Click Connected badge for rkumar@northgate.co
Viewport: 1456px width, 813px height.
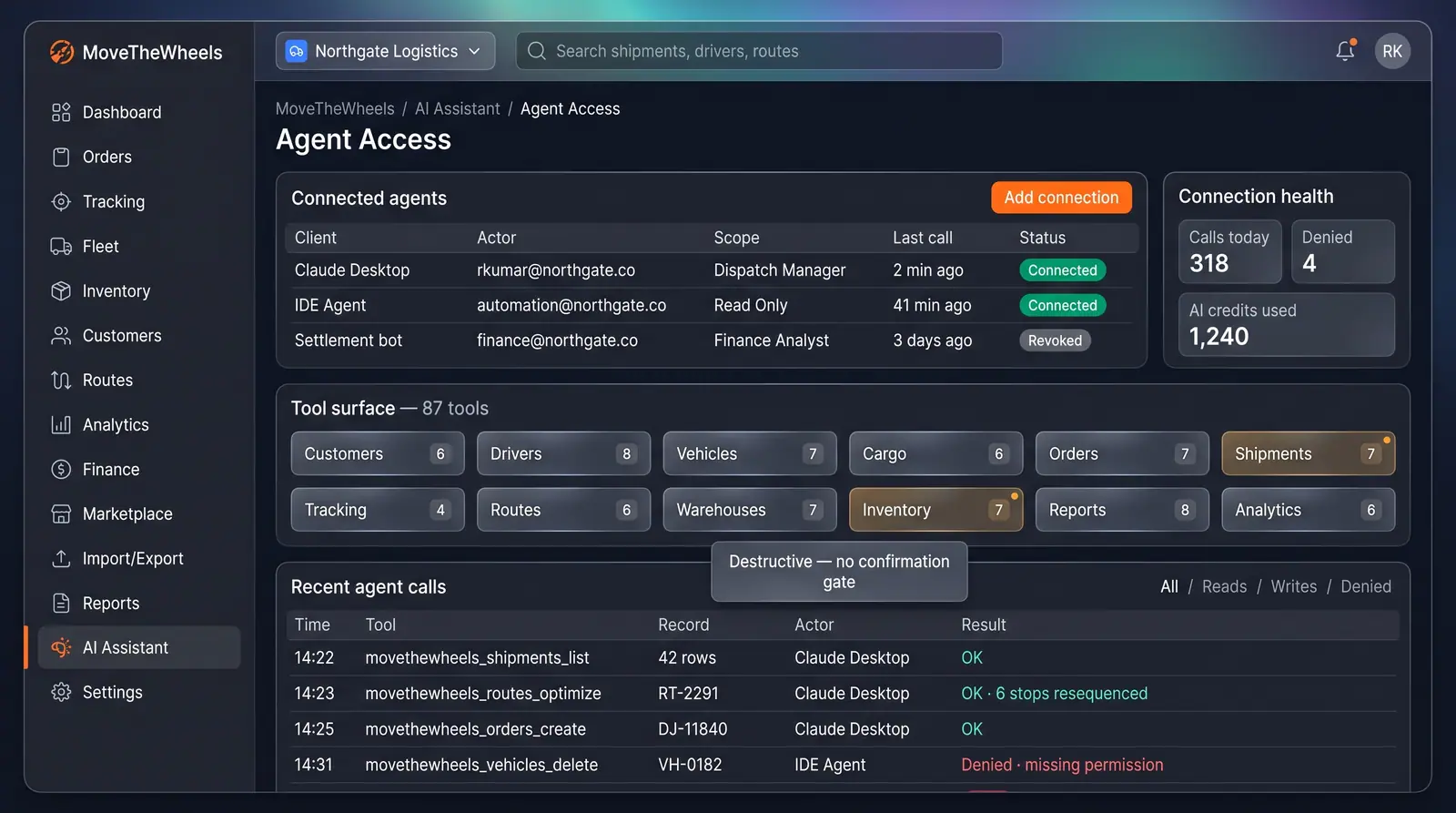coord(1062,270)
